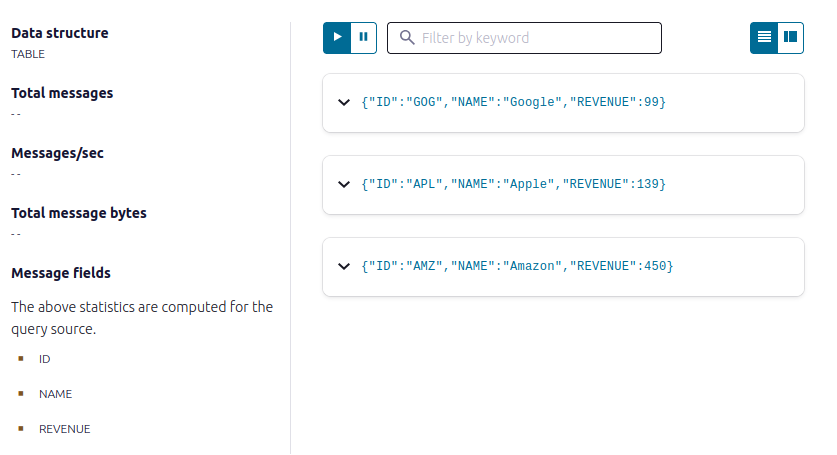Click the statistics computed for query source note
837x455 pixels.
coord(142,318)
